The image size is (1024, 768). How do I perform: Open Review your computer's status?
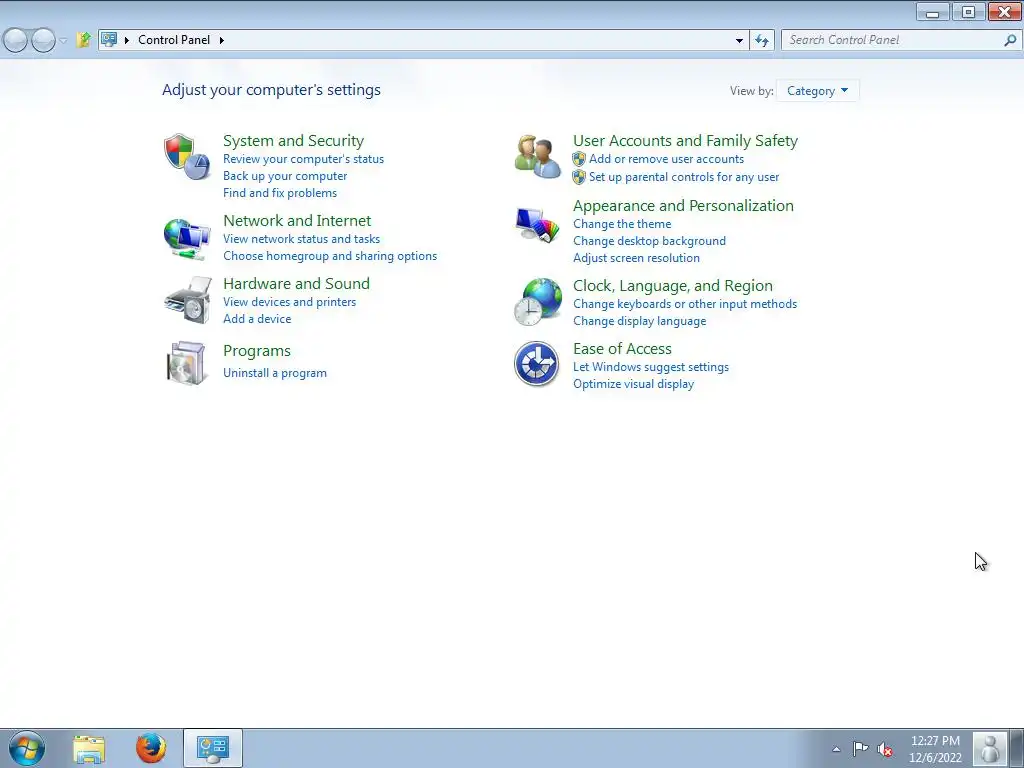[303, 159]
